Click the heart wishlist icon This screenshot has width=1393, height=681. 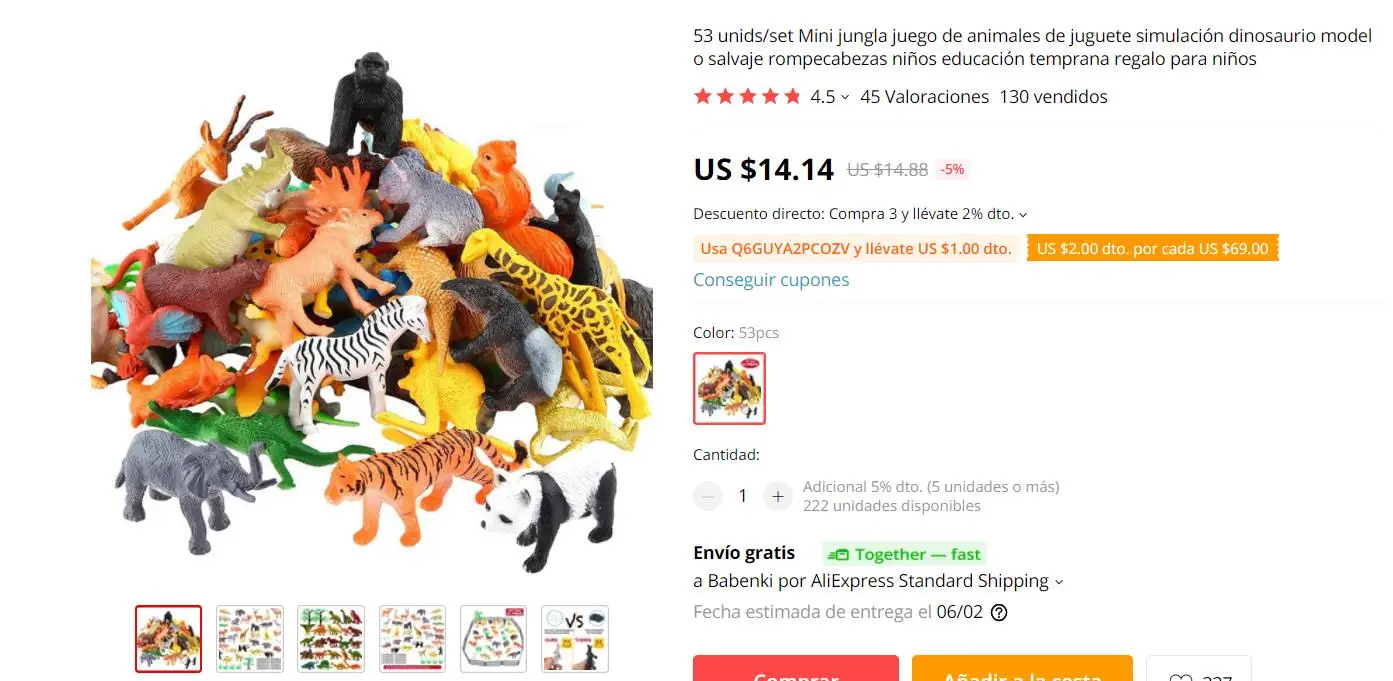click(1181, 677)
